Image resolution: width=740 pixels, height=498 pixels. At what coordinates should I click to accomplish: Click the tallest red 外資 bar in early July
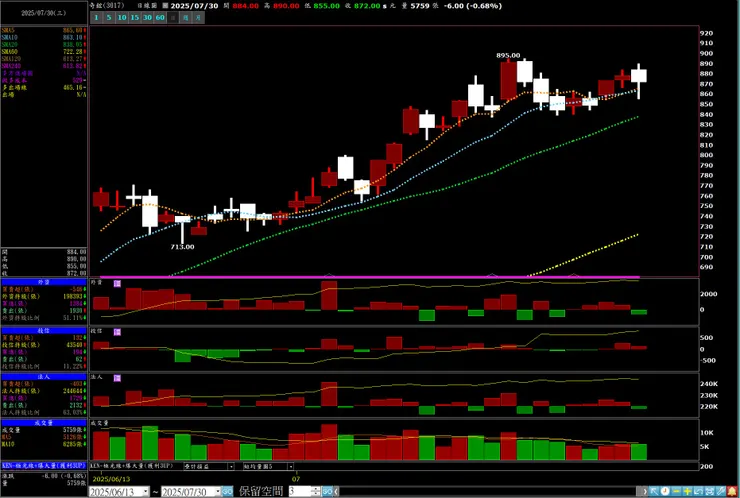pos(329,295)
